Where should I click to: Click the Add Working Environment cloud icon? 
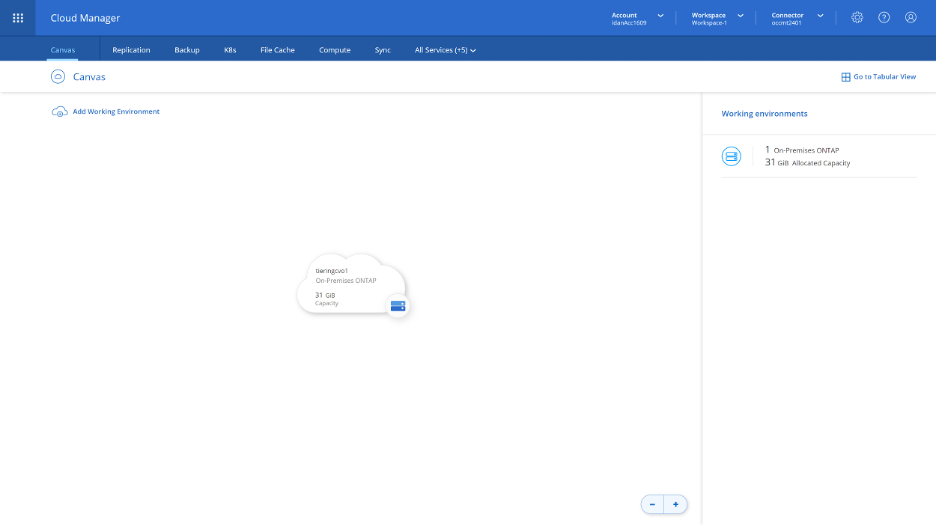pos(59,111)
